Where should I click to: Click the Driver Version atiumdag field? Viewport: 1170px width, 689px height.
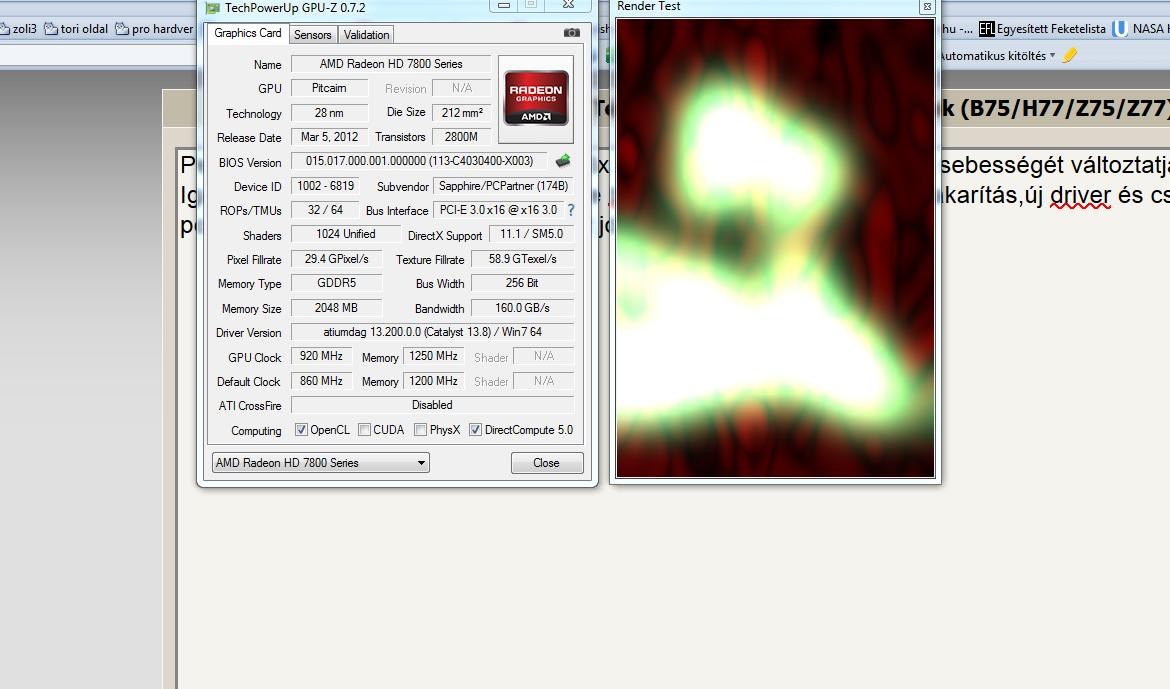click(433, 332)
